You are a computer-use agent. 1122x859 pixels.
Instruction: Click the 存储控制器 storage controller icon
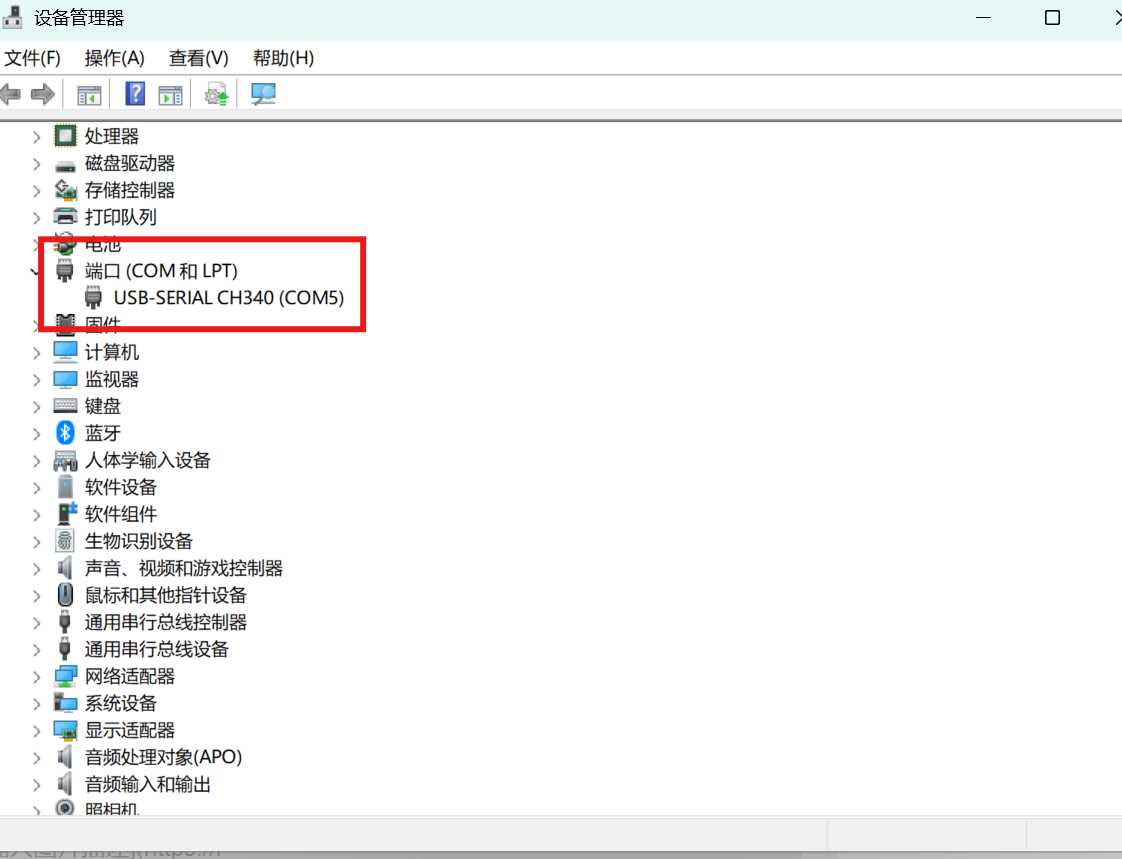65,190
